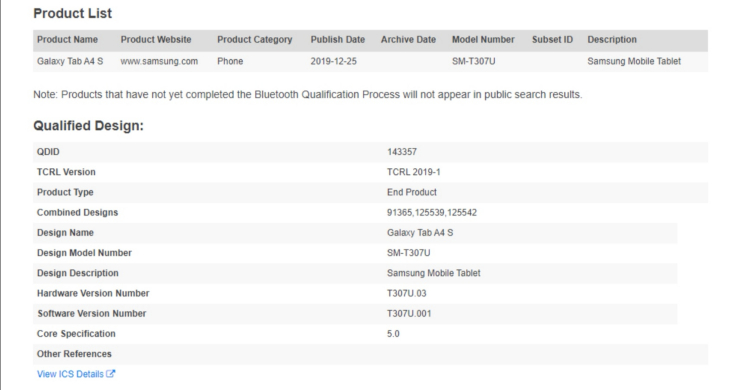Select the Design Model Number value SM-T307U

pos(408,253)
